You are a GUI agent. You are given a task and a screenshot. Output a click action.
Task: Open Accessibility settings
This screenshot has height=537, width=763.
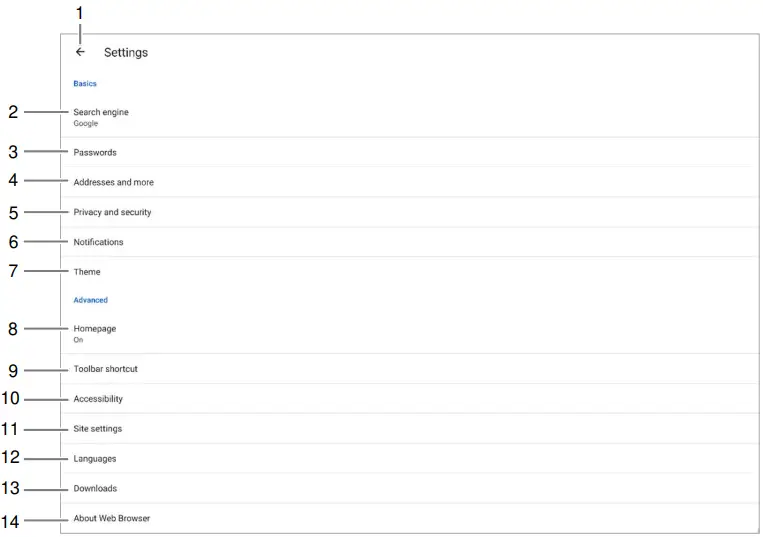point(98,399)
